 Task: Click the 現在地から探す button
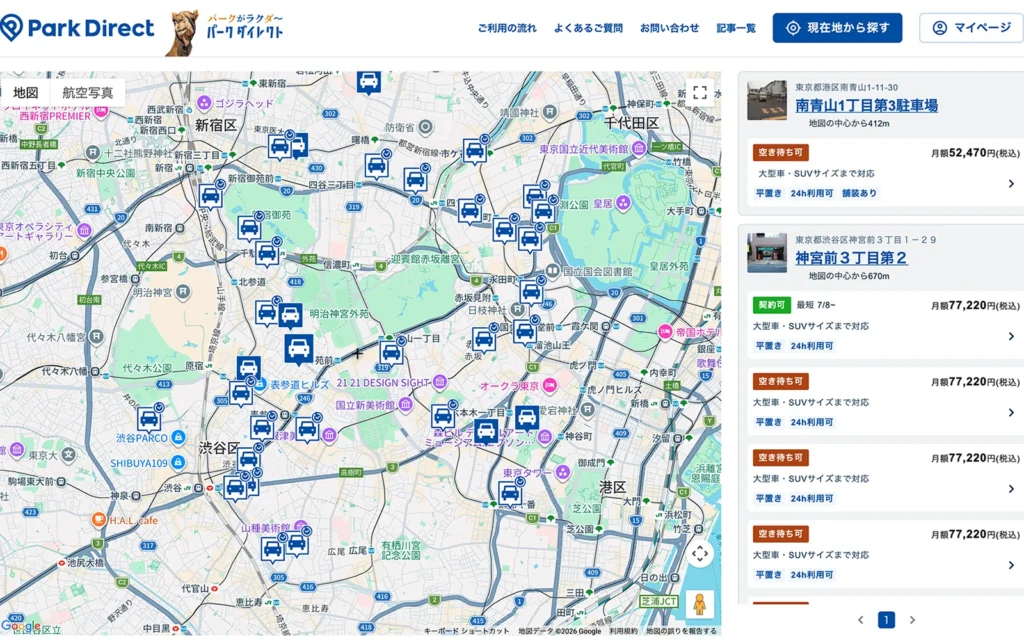pyautogui.click(x=837, y=28)
